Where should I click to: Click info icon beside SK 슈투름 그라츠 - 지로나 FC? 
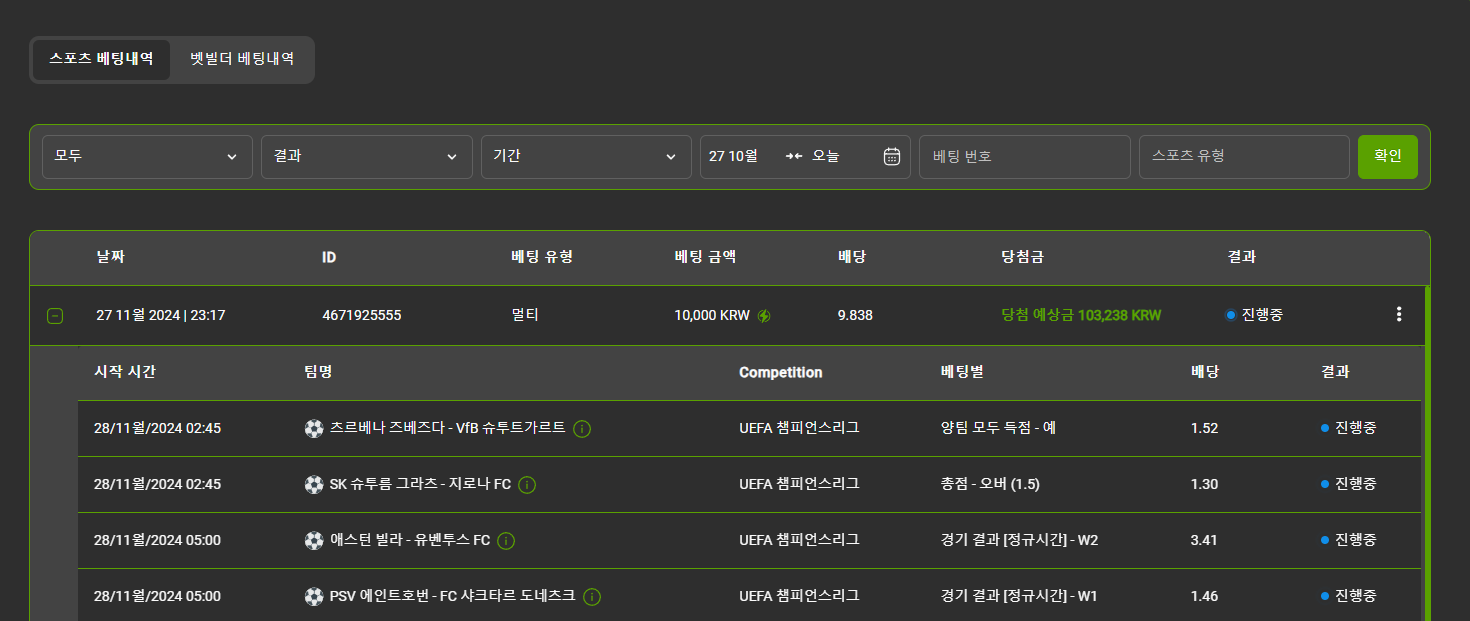pos(527,485)
